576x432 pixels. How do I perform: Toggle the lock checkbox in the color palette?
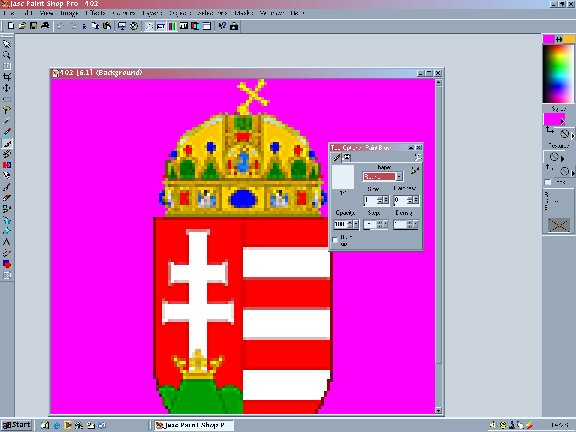pos(548,182)
